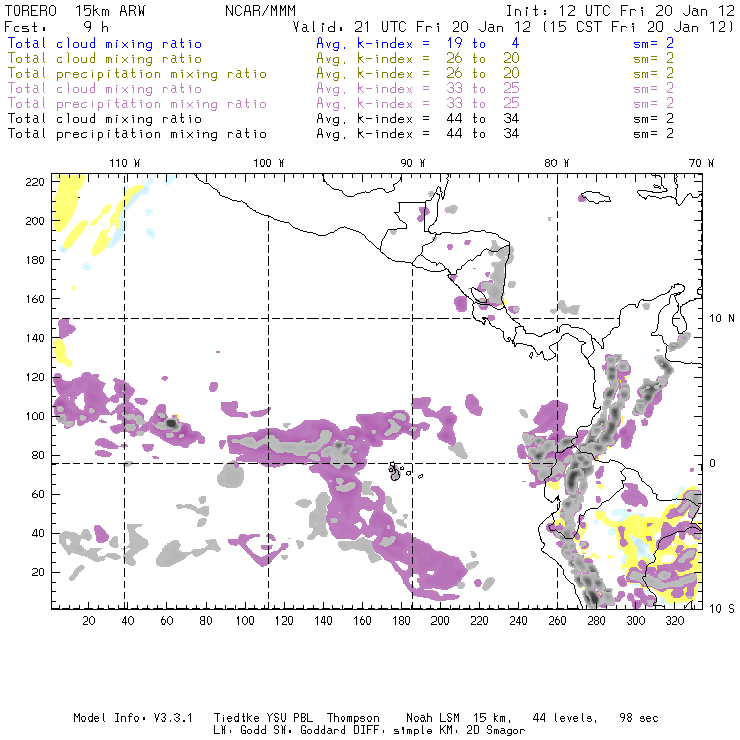Click "Avg. k-index = 44 to 34" on the cloud row
740x740 pixels.
(x=418, y=118)
